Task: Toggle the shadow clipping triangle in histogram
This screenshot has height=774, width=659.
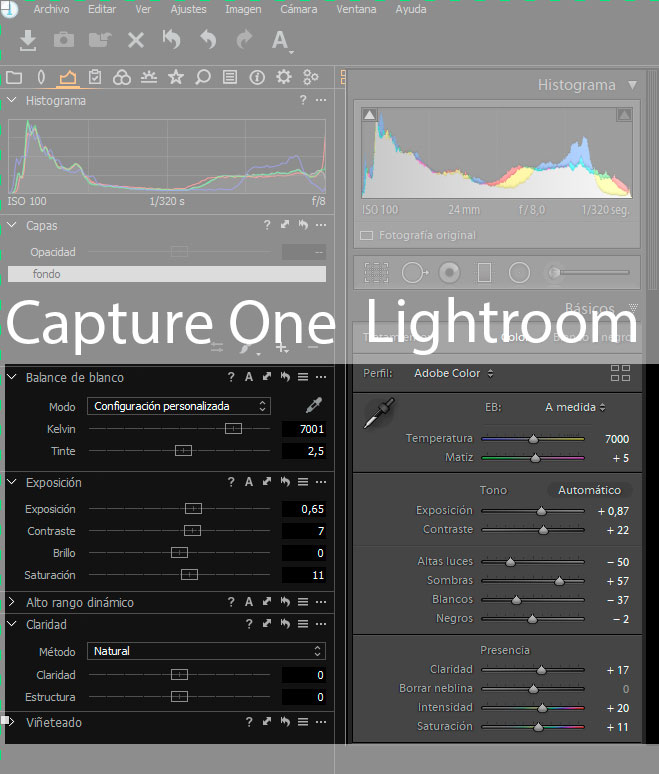Action: pyautogui.click(x=369, y=115)
